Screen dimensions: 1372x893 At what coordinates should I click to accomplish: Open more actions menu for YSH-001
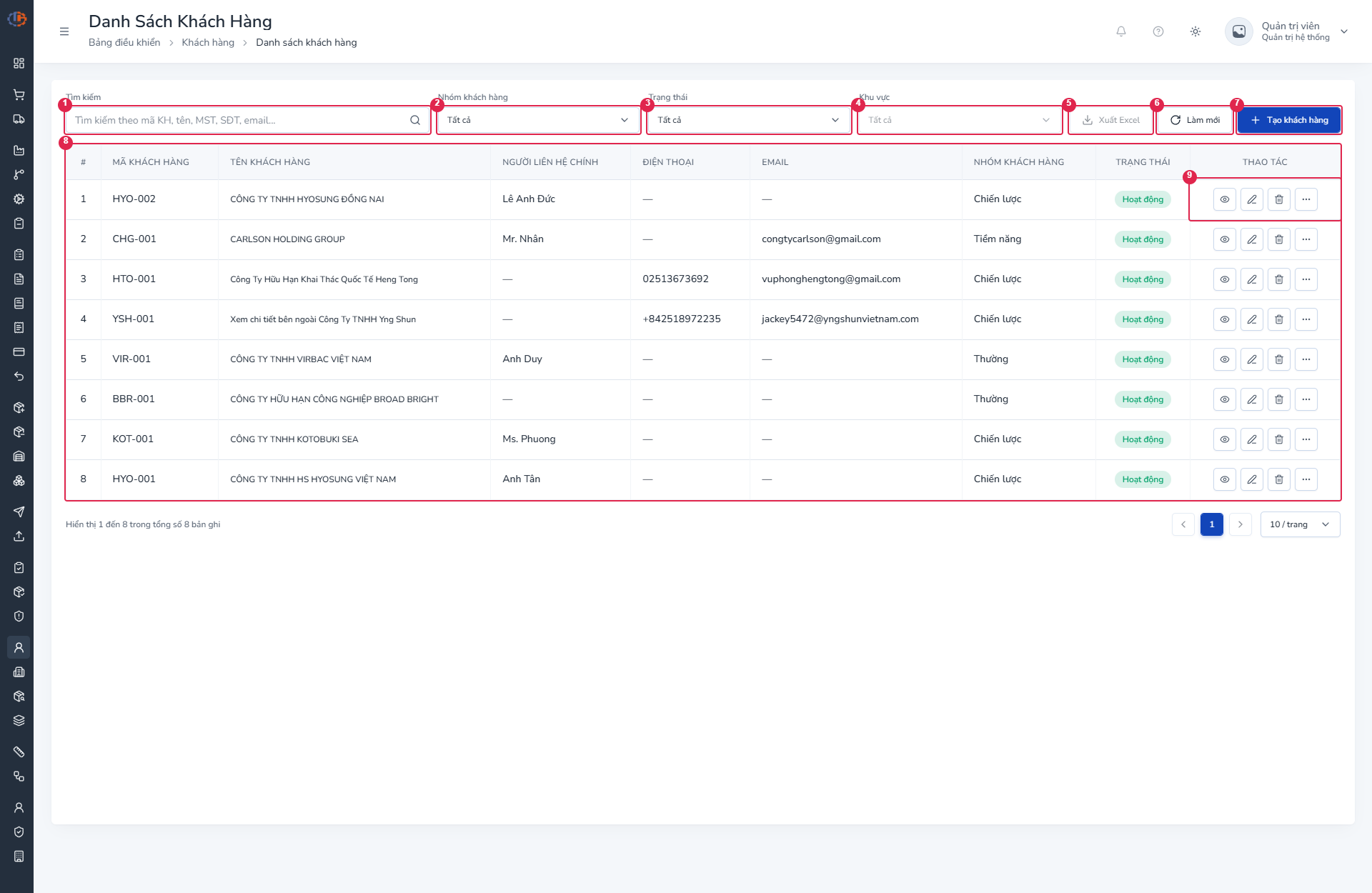[x=1306, y=319]
